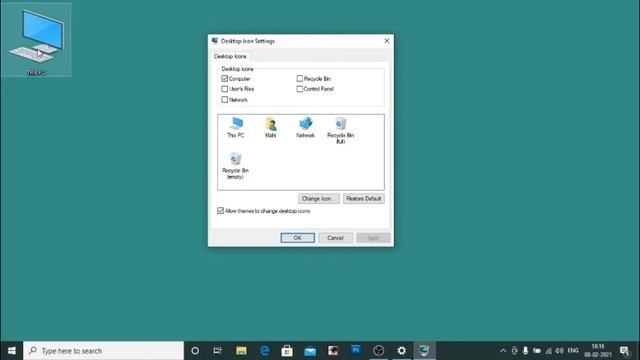Open the Windows Start menu
This screenshot has height=360, width=640.
tap(11, 351)
